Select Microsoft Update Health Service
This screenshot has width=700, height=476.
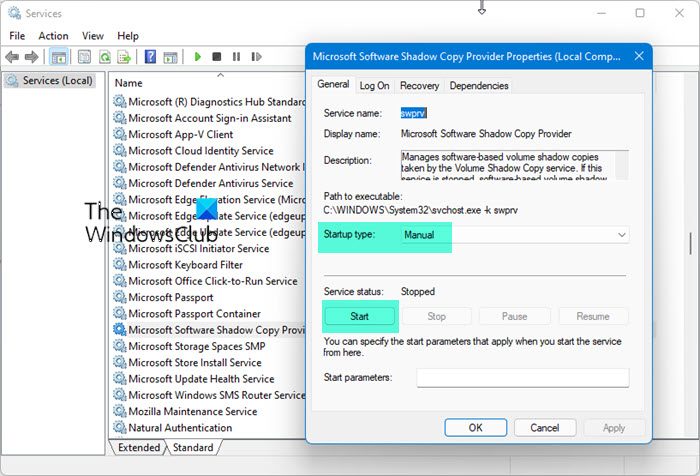click(x=208, y=379)
